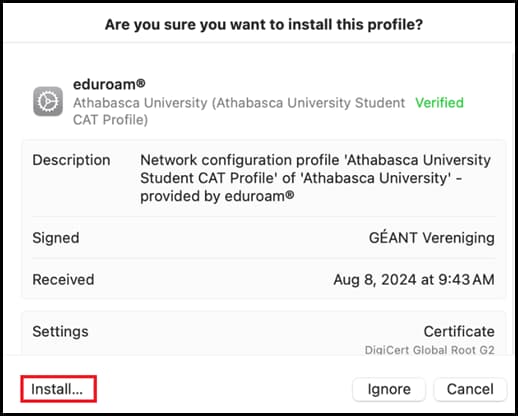Click the green Verified status label

click(439, 103)
